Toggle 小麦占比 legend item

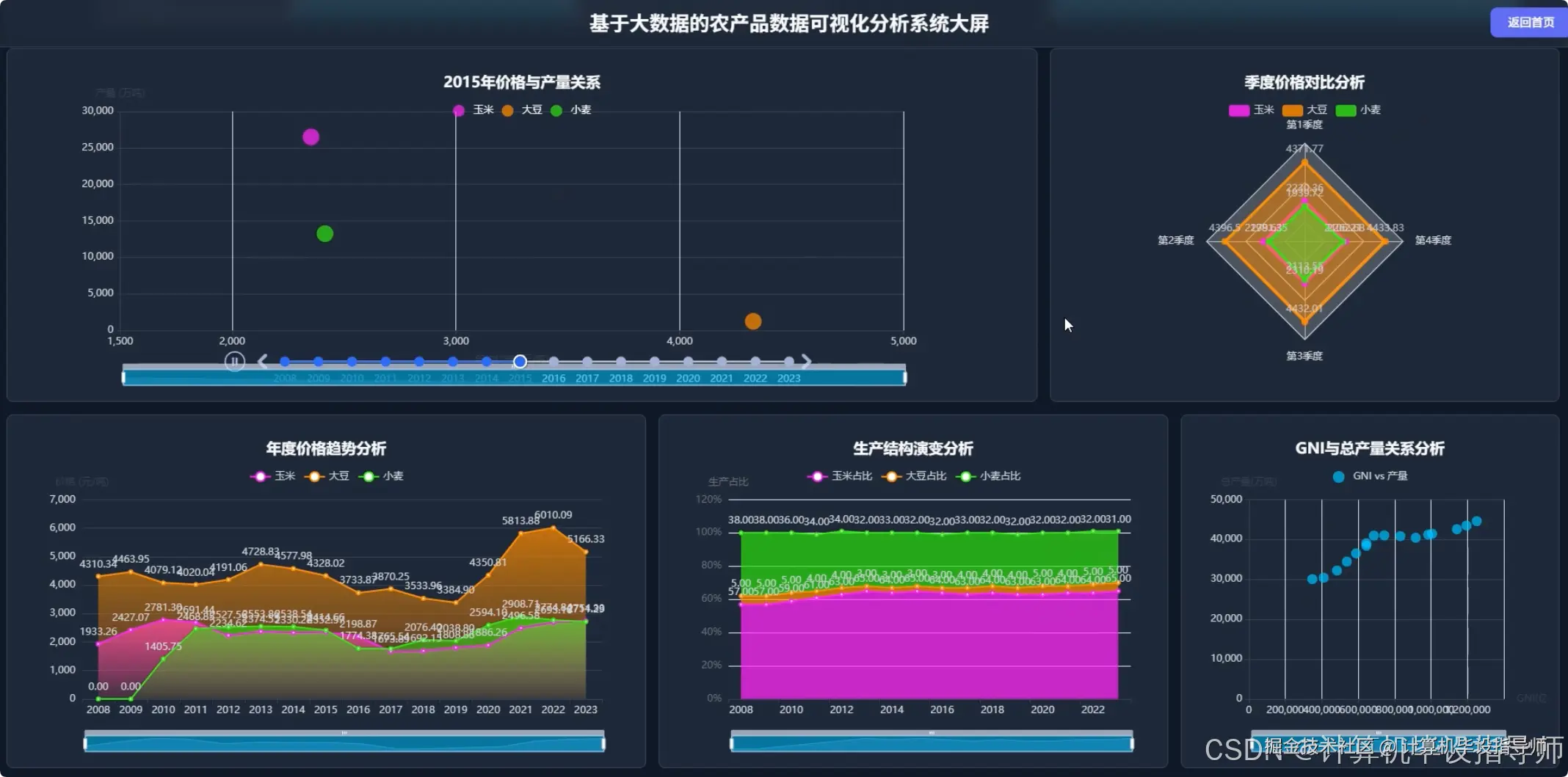coord(988,476)
